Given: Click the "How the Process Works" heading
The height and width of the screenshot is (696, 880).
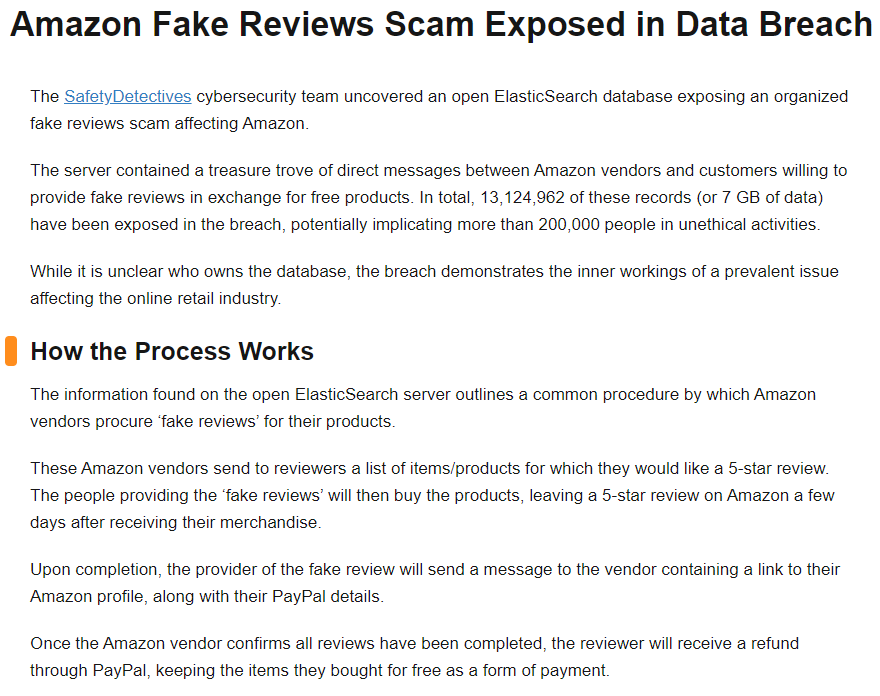Looking at the screenshot, I should click(x=172, y=351).
